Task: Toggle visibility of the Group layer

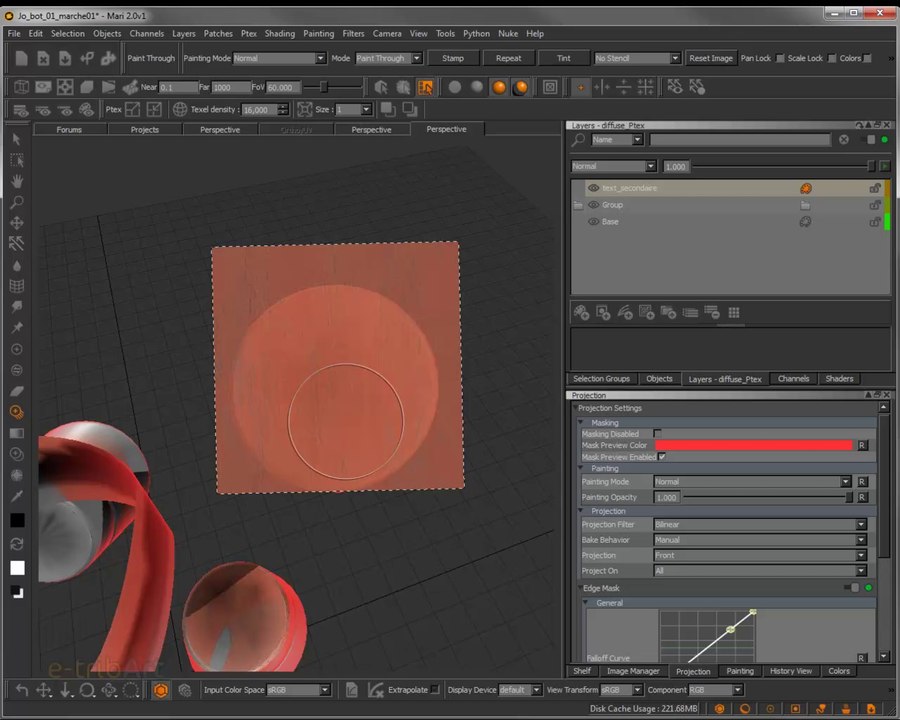Action: coord(594,205)
